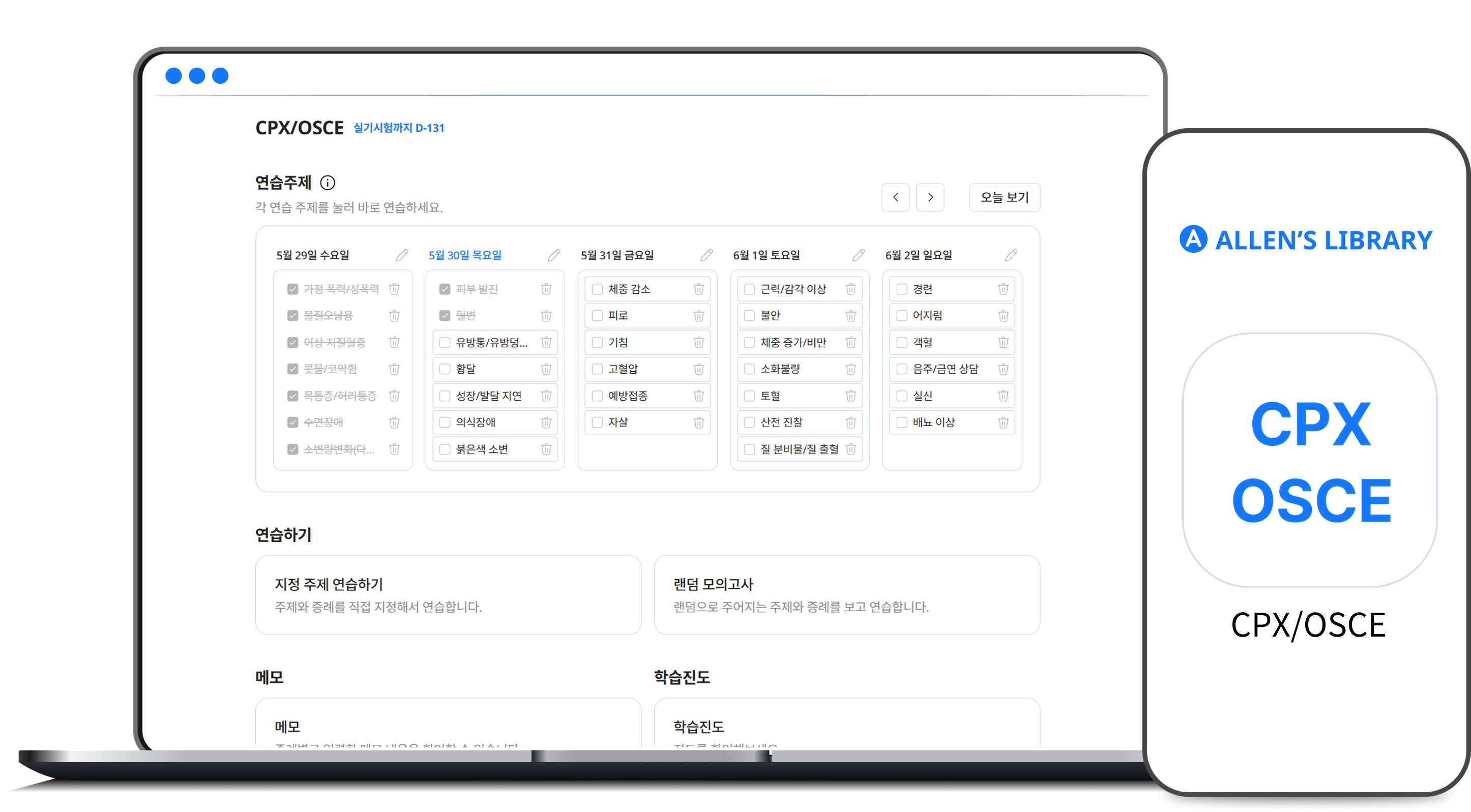The image size is (1471, 812).
Task: Click the left chevron to view previous dates
Action: (x=895, y=197)
